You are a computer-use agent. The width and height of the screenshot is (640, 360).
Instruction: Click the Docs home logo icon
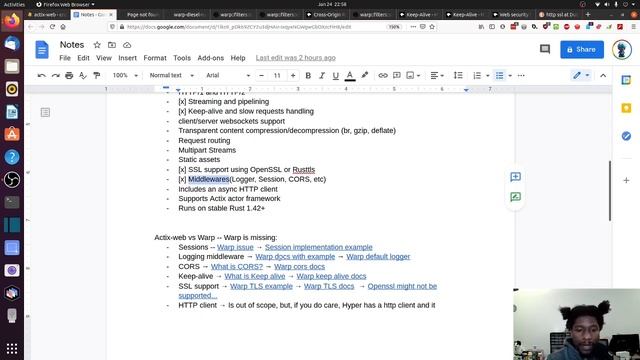coord(42,50)
